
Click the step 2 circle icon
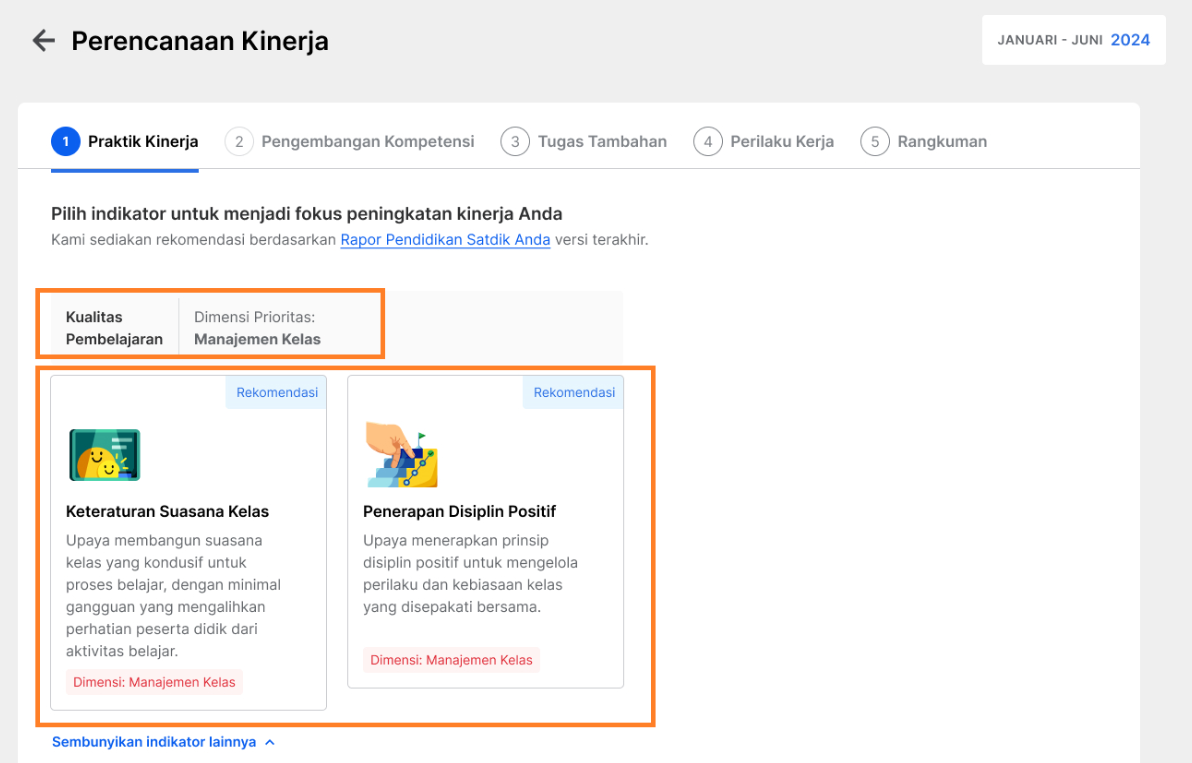(x=239, y=141)
